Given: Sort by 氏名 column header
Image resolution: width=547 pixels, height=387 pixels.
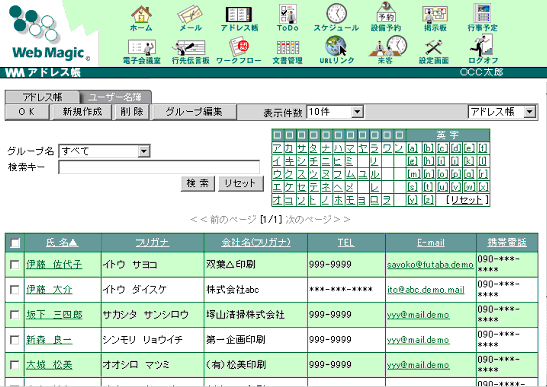Looking at the screenshot, I should coord(62,243).
